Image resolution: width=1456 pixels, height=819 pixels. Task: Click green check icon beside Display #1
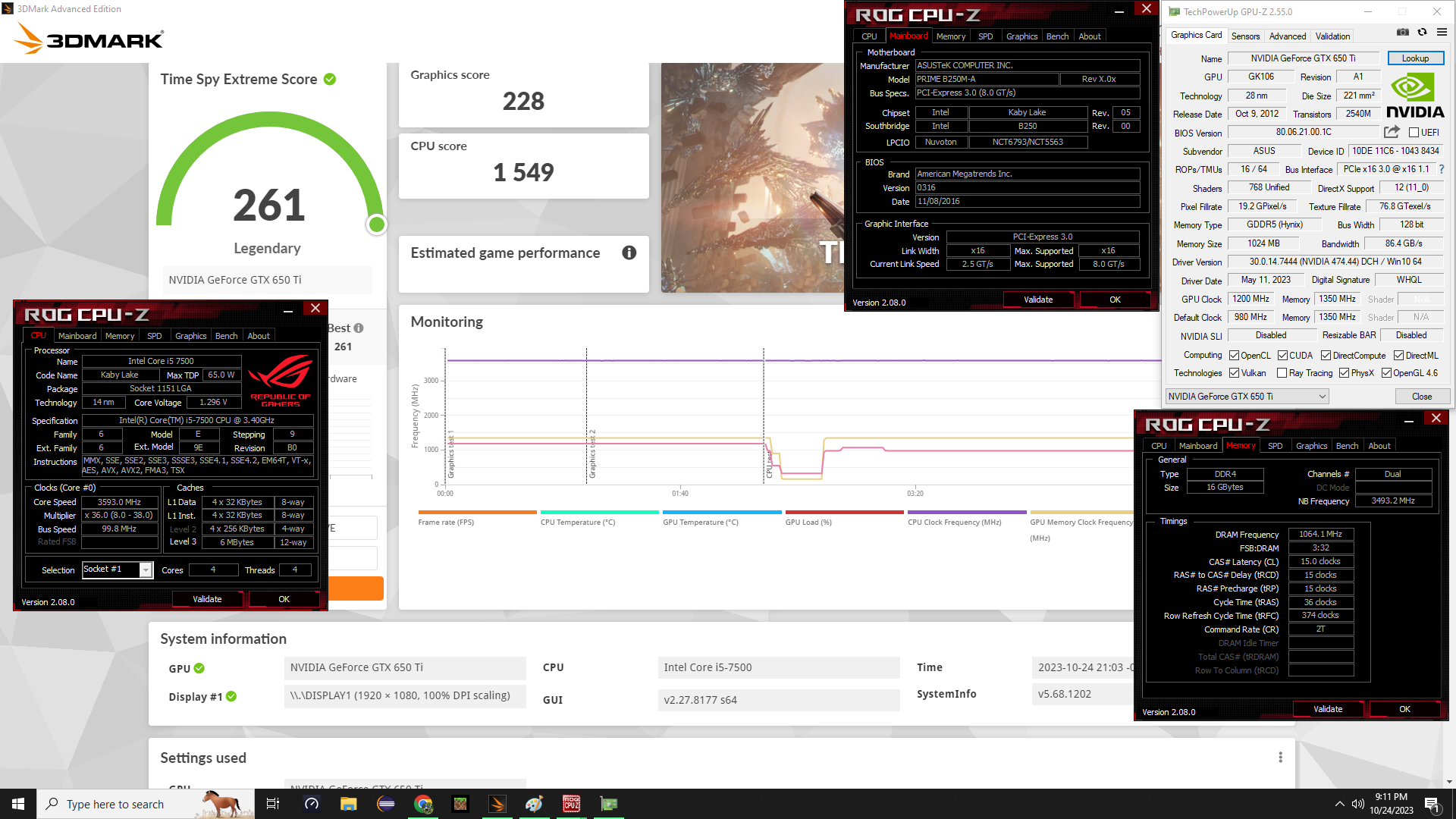click(x=231, y=696)
